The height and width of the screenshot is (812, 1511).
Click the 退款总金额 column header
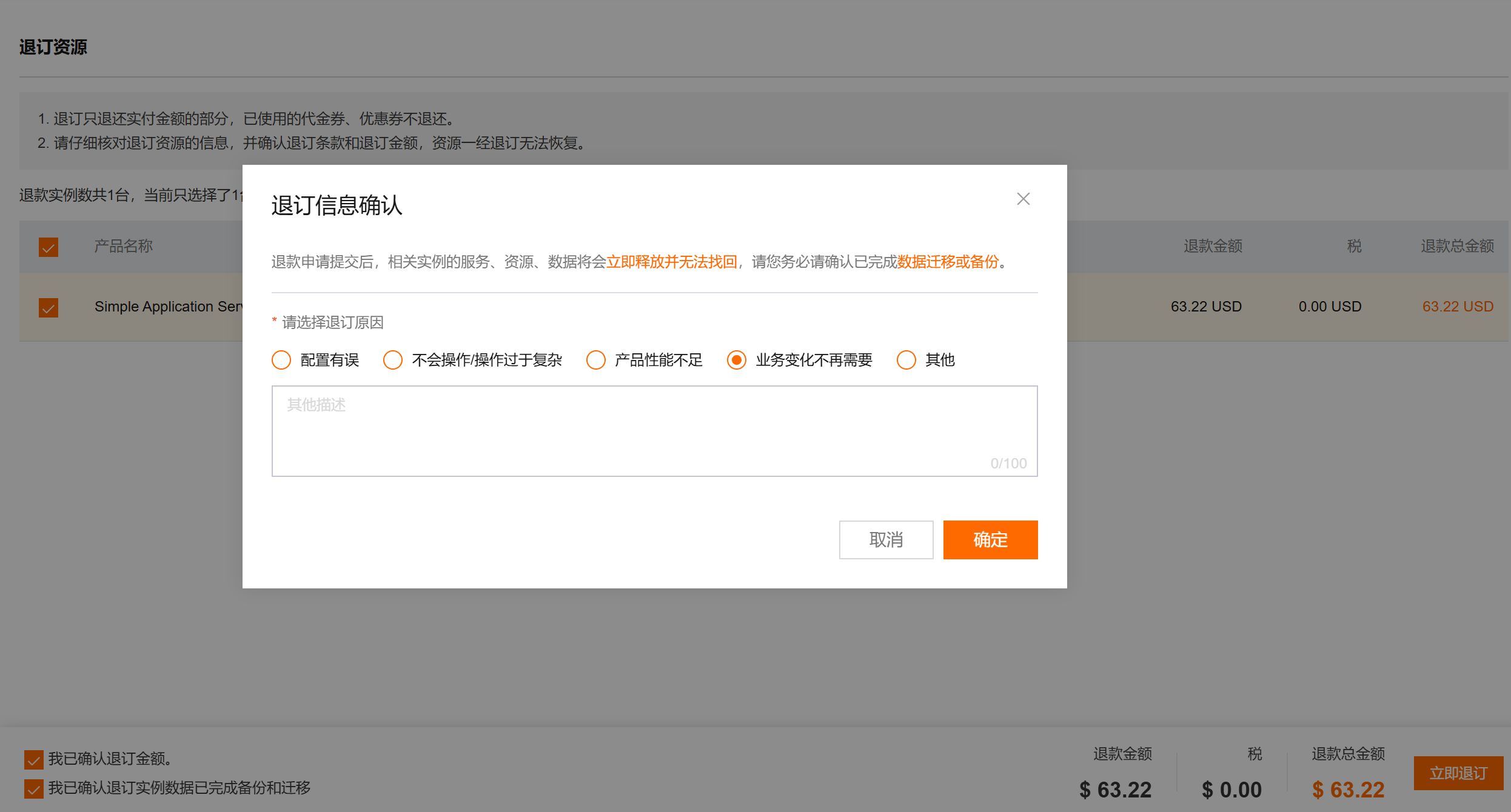coord(1457,246)
